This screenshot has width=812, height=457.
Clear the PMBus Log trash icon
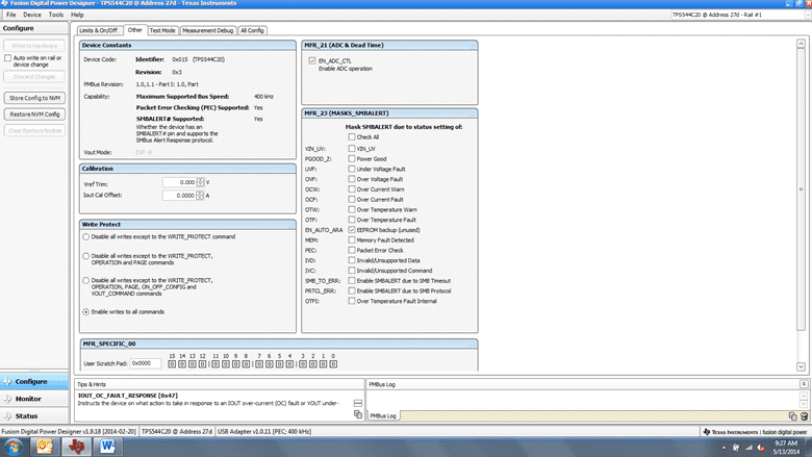point(804,416)
